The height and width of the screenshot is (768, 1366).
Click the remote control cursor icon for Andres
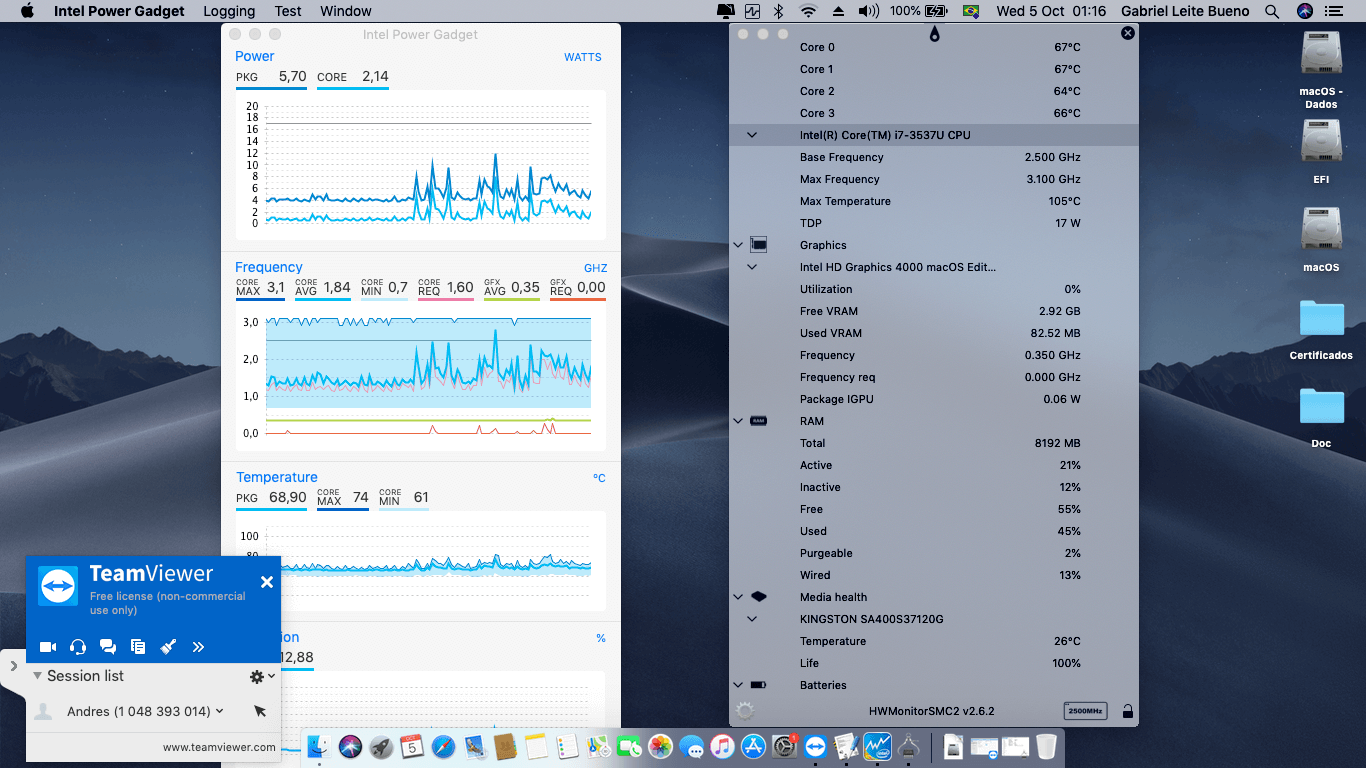(x=260, y=711)
